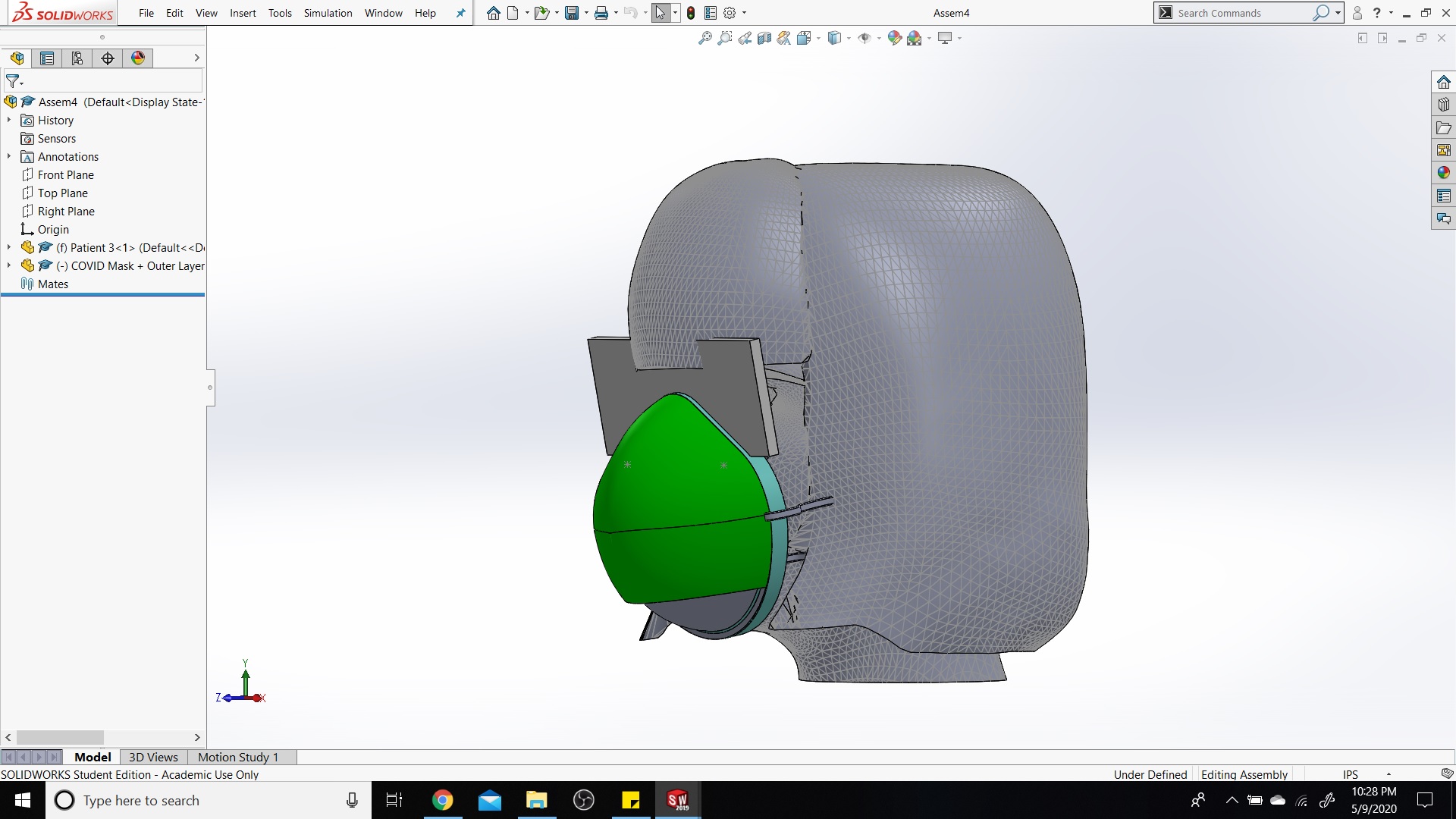
Task: Select the Right Plane item
Action: coord(66,211)
